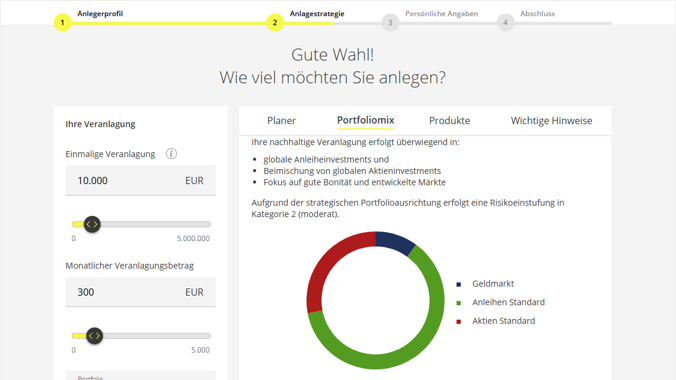Screen dimensions: 676x380
Task: Click the one-time investment slider handle
Action: (x=92, y=224)
